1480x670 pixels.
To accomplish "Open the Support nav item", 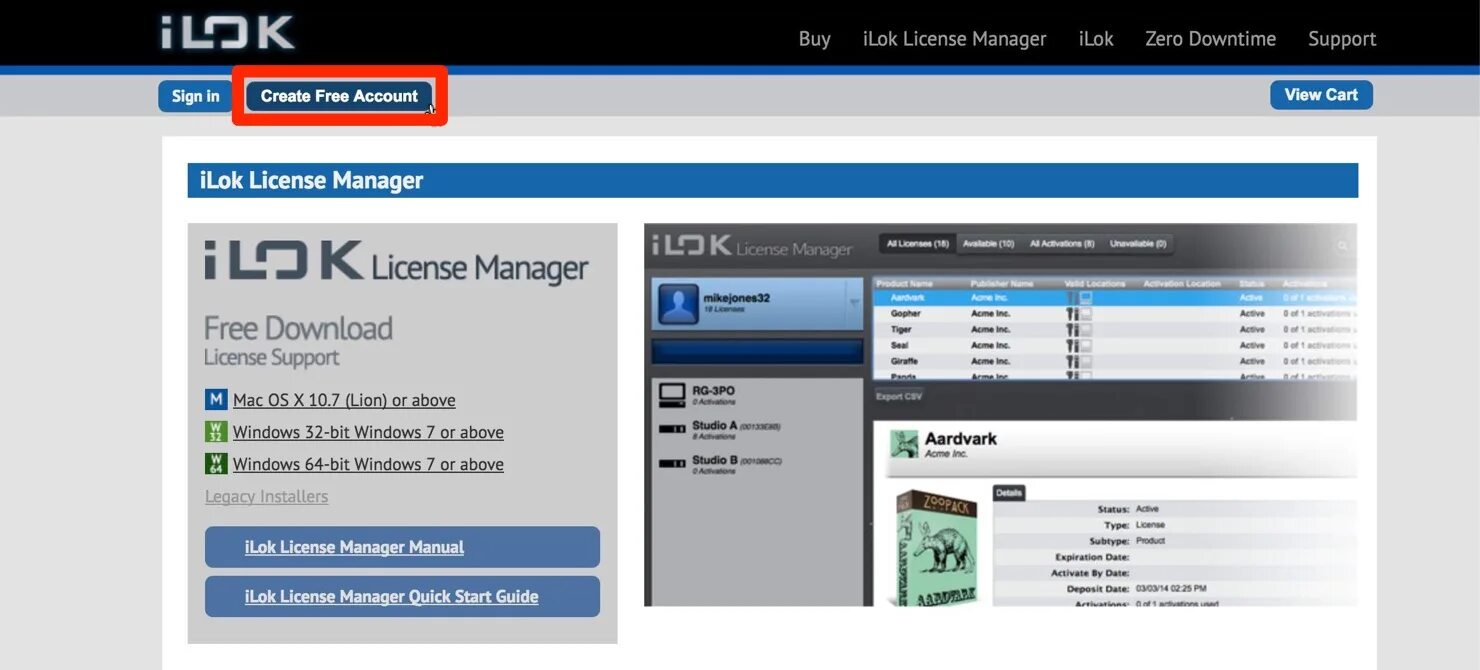I will 1342,39.
